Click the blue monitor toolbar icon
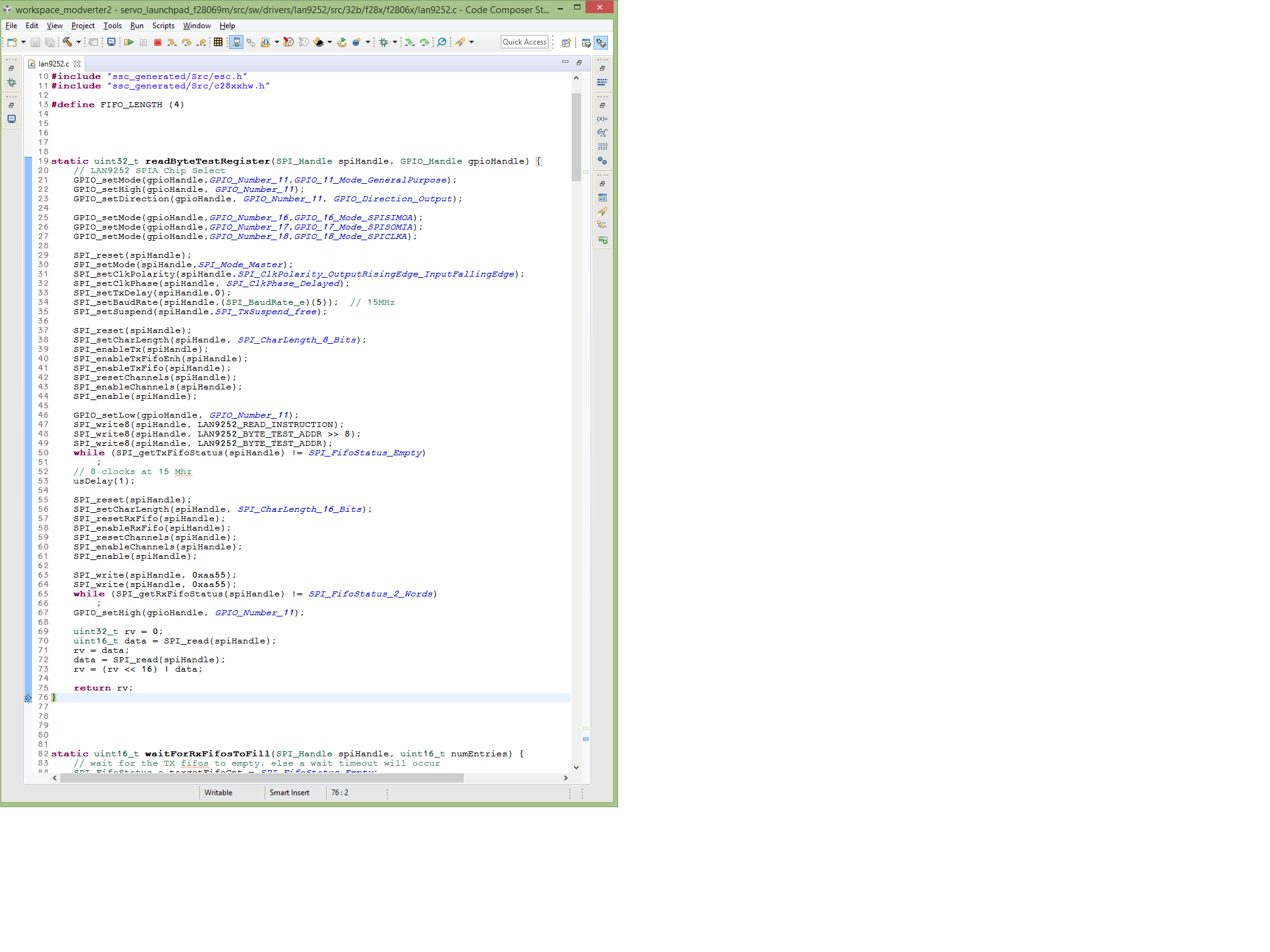Viewport: 1270px width, 952px height. click(111, 42)
